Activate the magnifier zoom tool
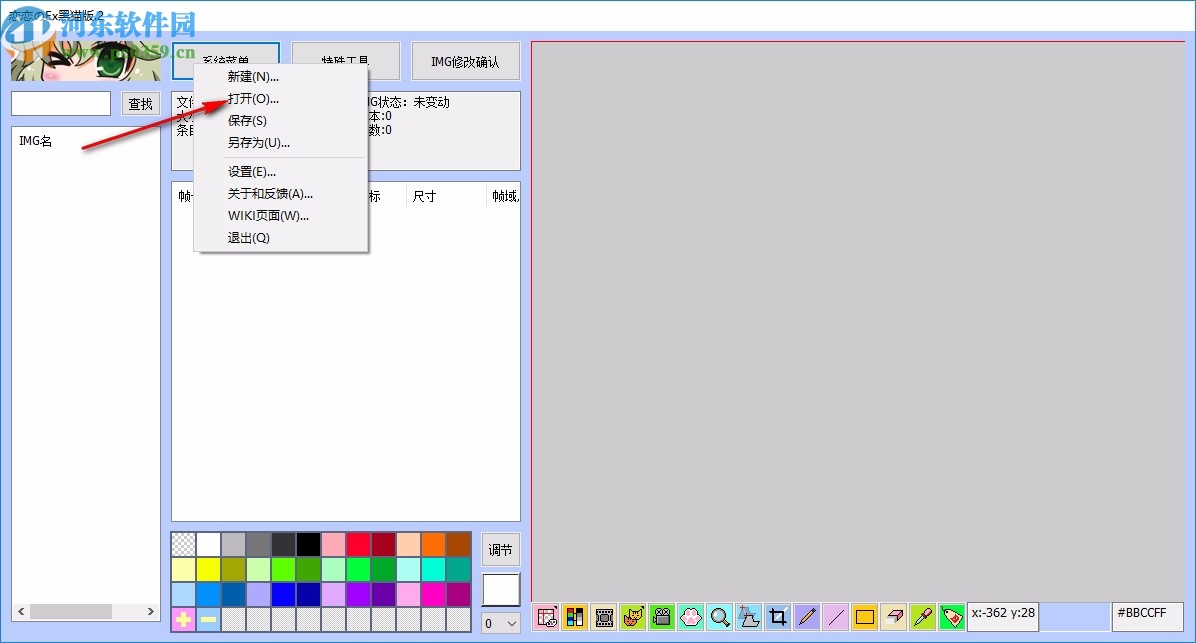1196x643 pixels. click(720, 617)
